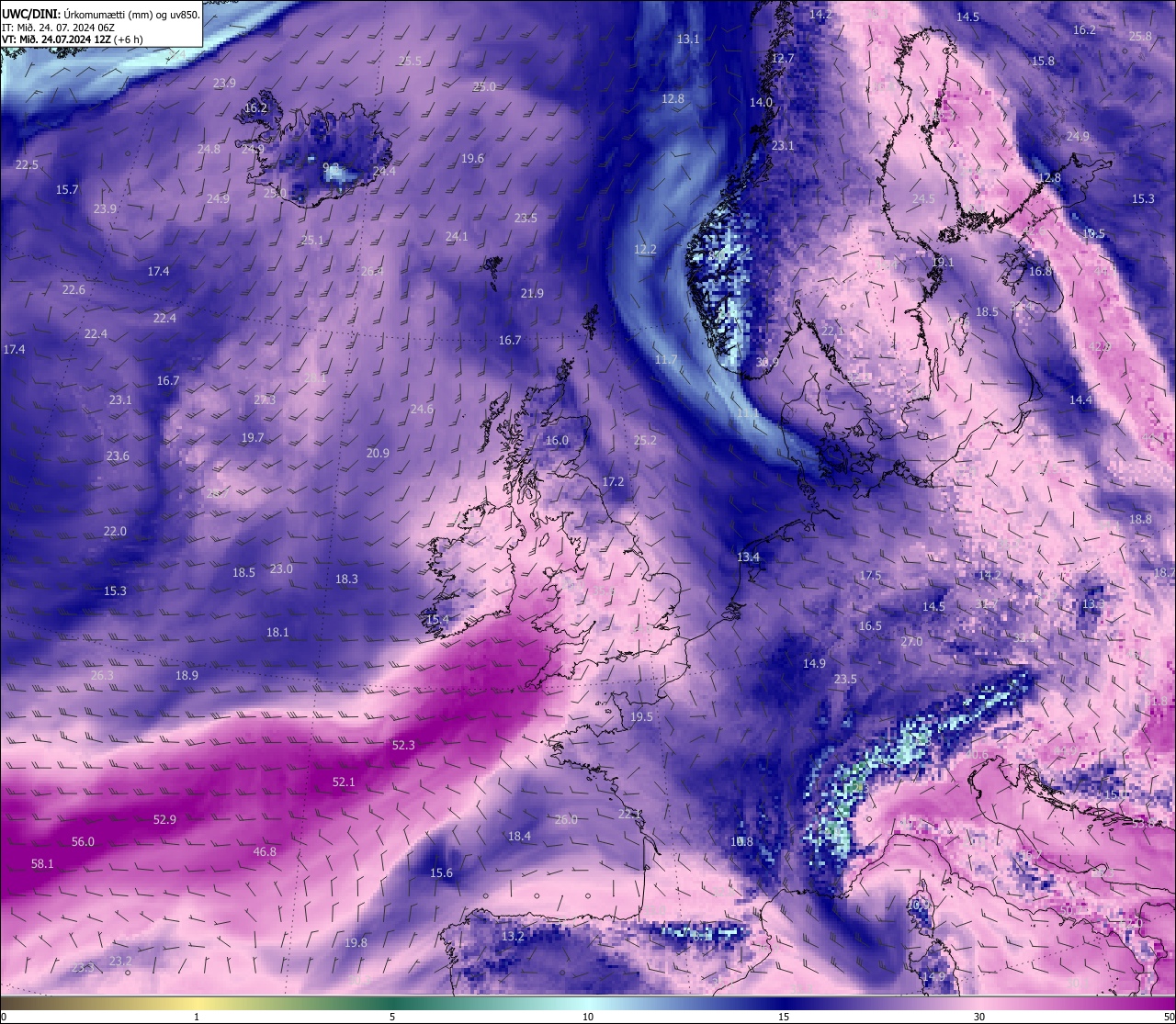The height and width of the screenshot is (1024, 1176).
Task: Click the 24.4 value on Iceland
Action: pos(384,172)
